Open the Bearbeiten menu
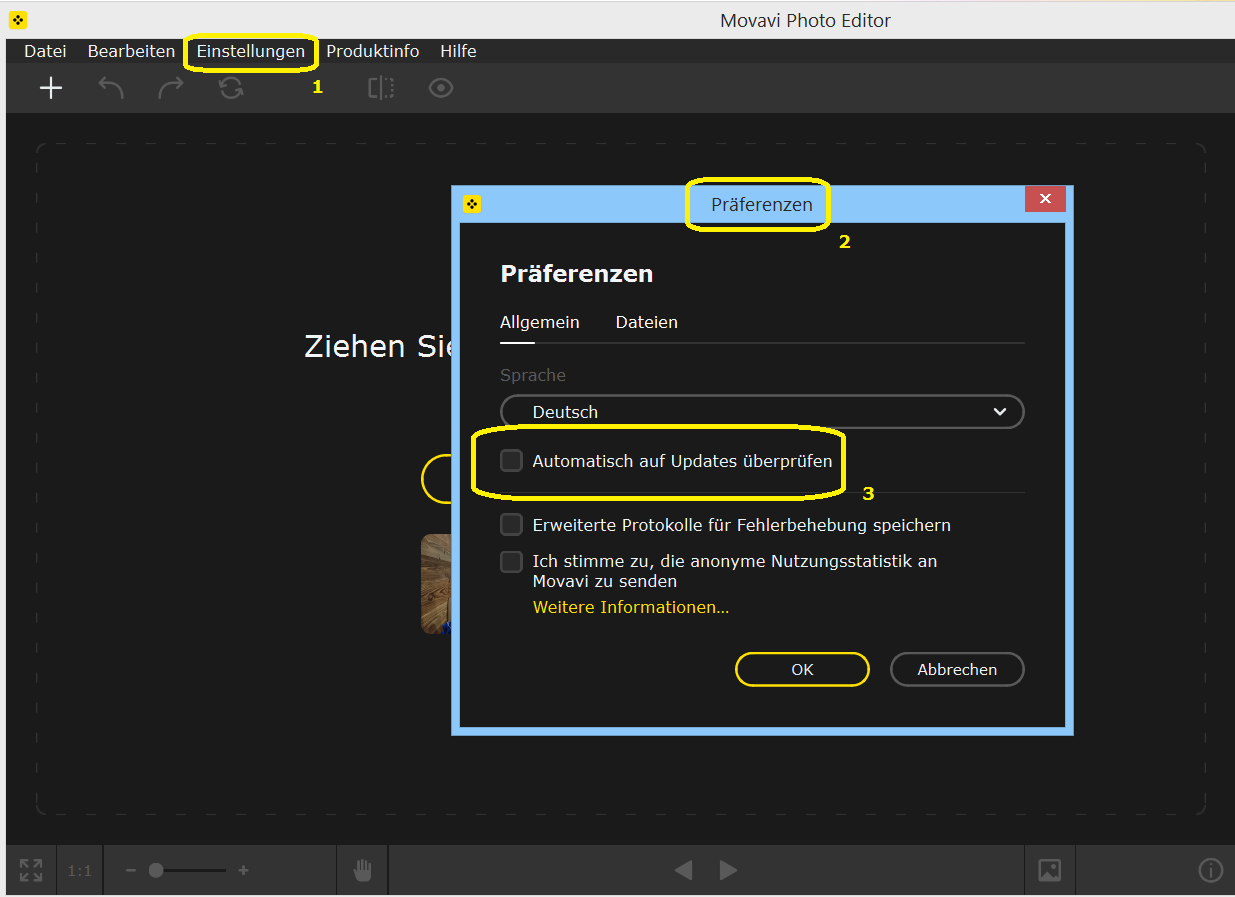Image resolution: width=1235 pixels, height=897 pixels. pos(131,51)
